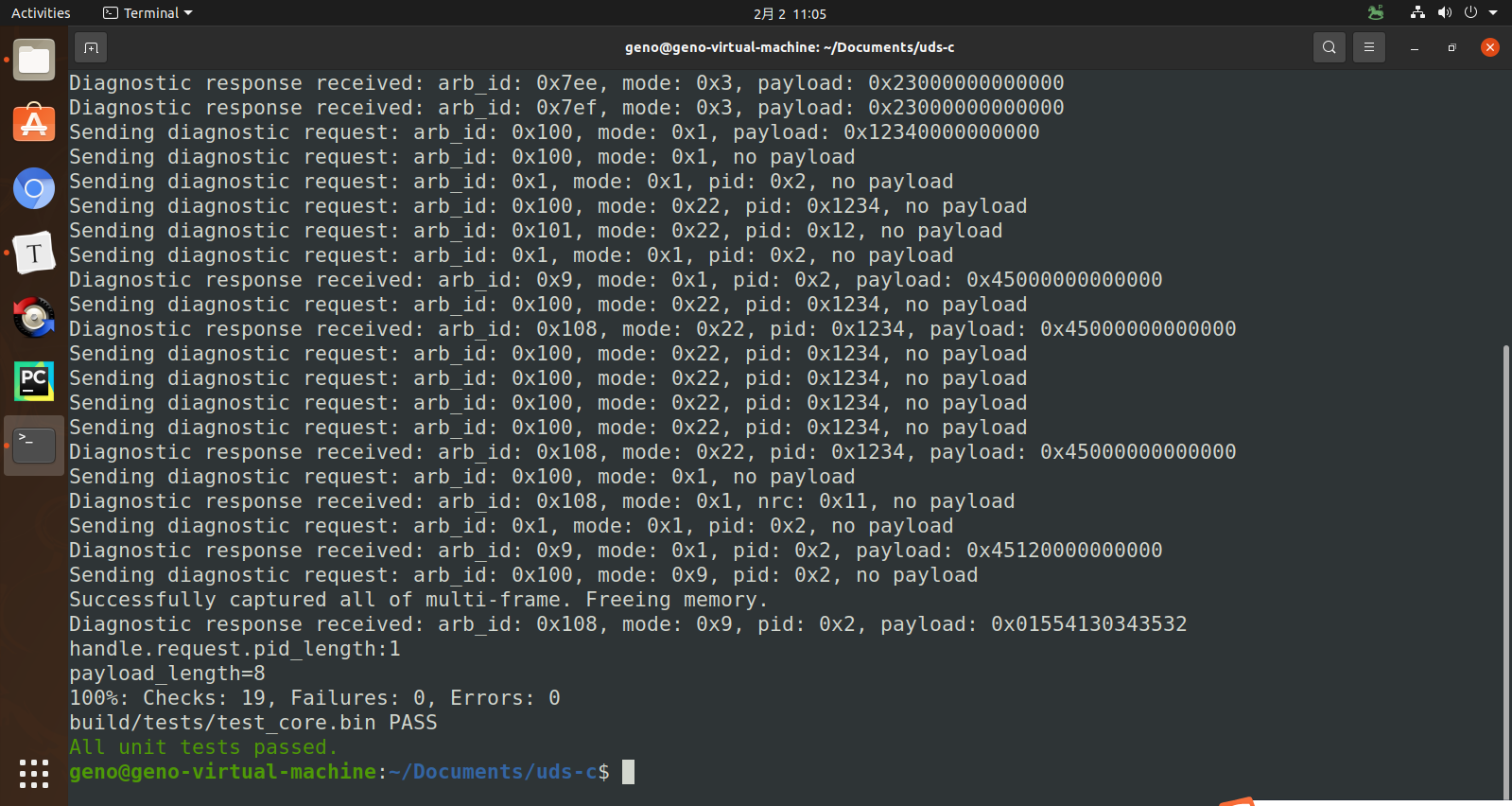Open the Chromium browser dock icon
This screenshot has width=1512, height=806.
[x=34, y=188]
